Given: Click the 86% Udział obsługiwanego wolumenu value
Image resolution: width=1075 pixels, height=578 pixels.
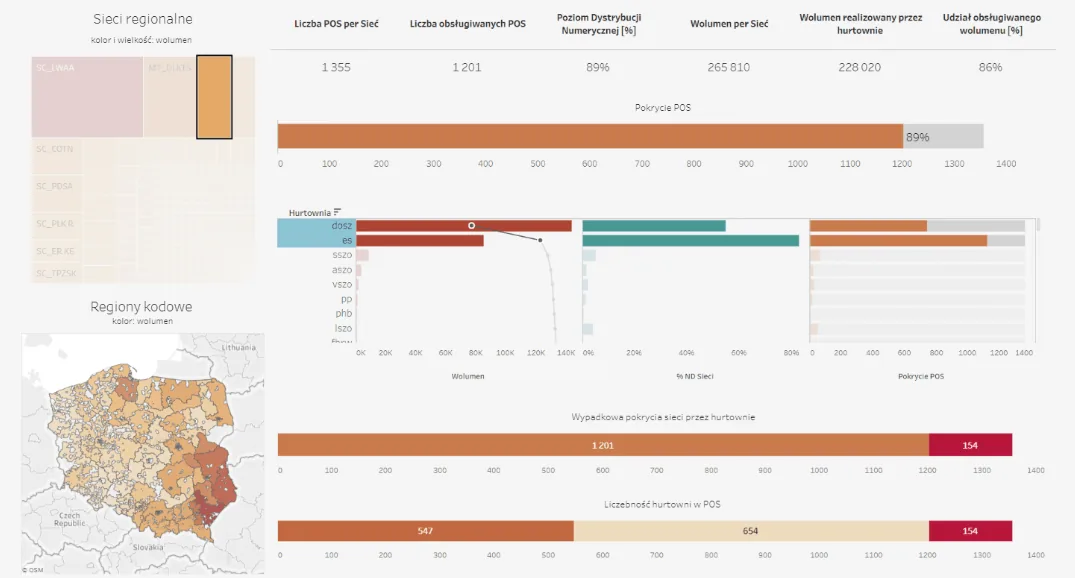Looking at the screenshot, I should coord(991,67).
